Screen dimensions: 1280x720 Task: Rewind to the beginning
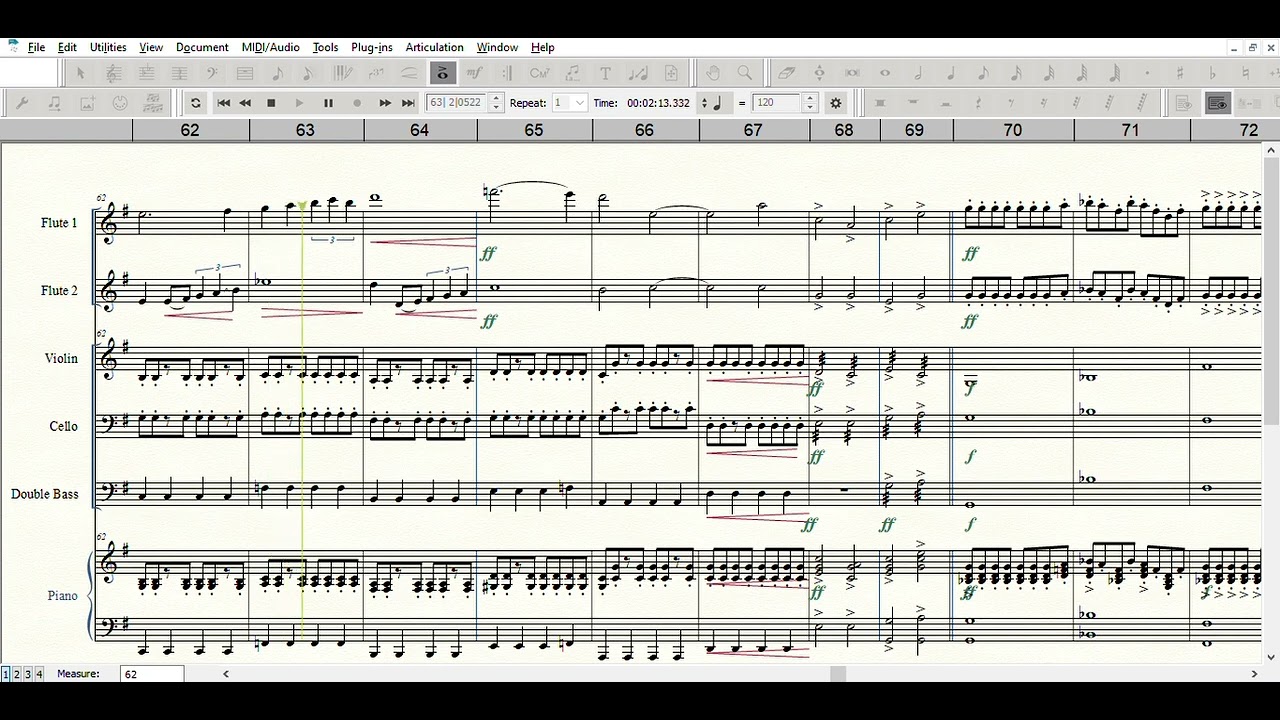pyautogui.click(x=223, y=103)
